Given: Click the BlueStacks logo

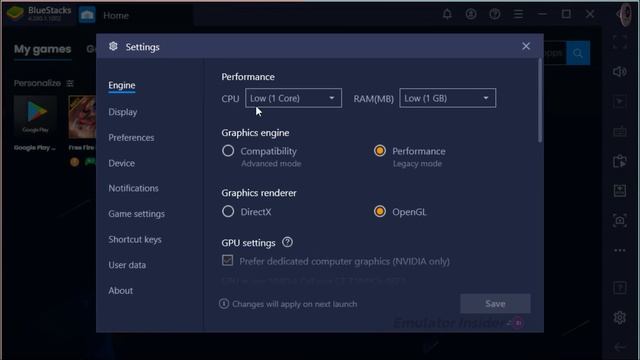Looking at the screenshot, I should tap(15, 14).
